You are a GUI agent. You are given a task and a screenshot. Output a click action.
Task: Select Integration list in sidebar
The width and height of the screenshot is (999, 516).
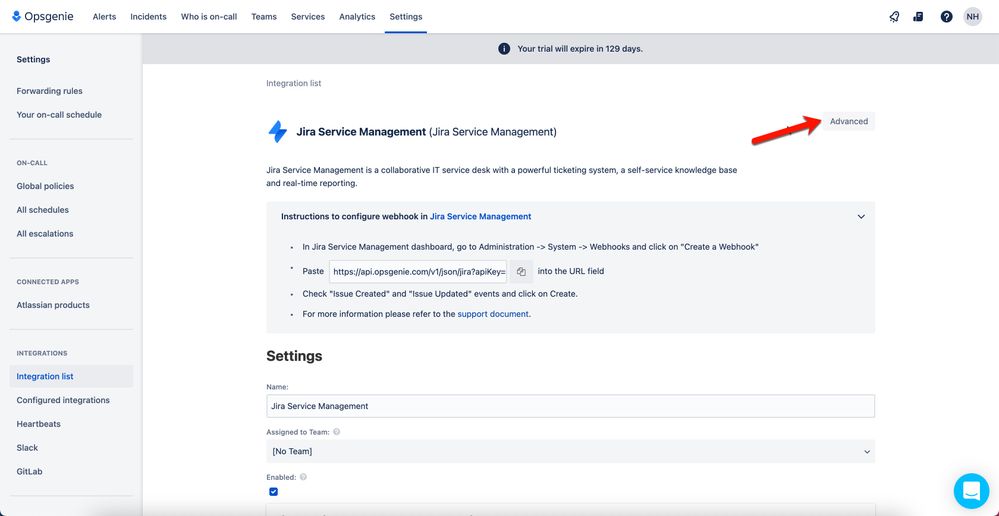click(x=71, y=376)
